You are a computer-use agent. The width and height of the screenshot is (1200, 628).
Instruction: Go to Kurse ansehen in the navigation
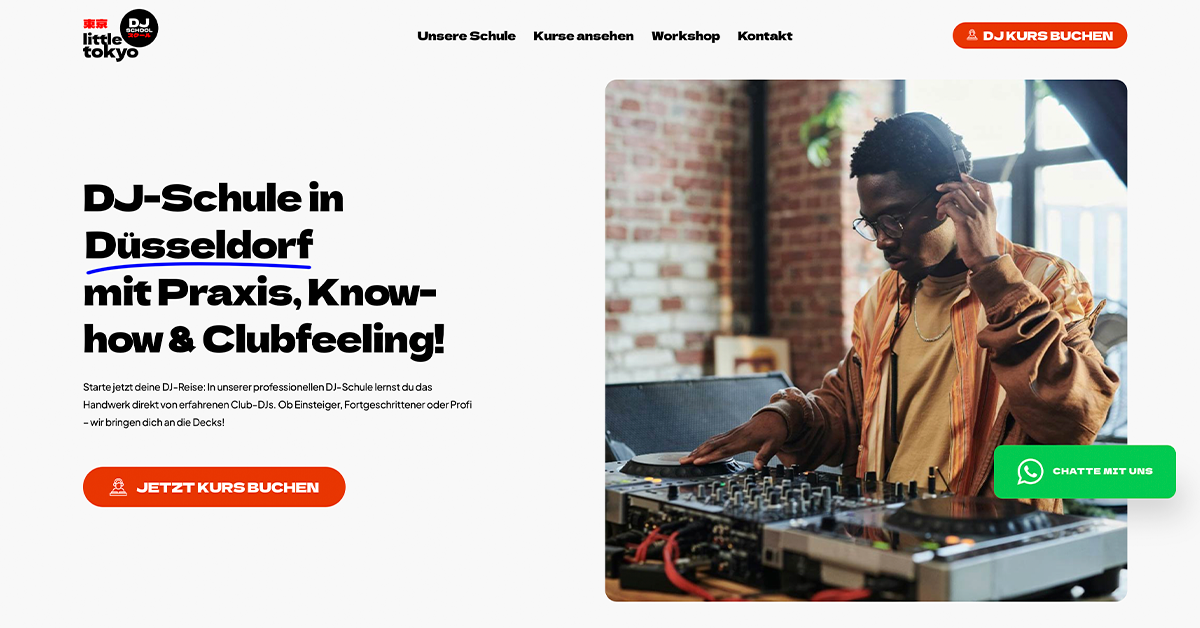point(583,36)
